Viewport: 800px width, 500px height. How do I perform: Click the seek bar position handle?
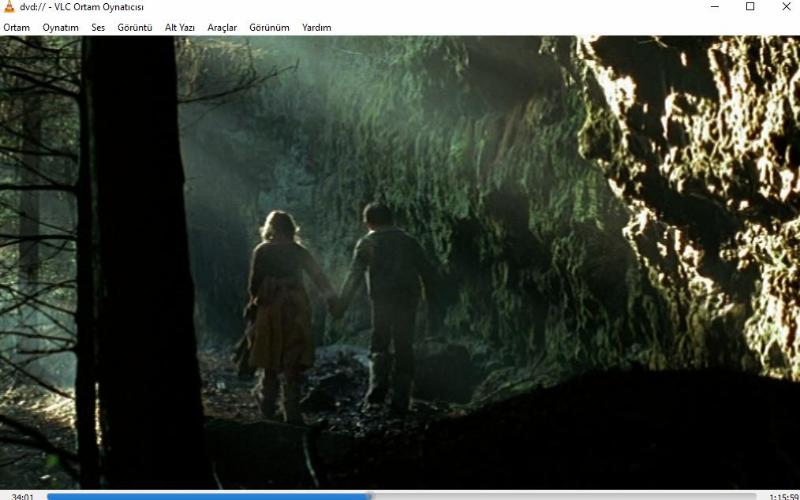tap(369, 495)
